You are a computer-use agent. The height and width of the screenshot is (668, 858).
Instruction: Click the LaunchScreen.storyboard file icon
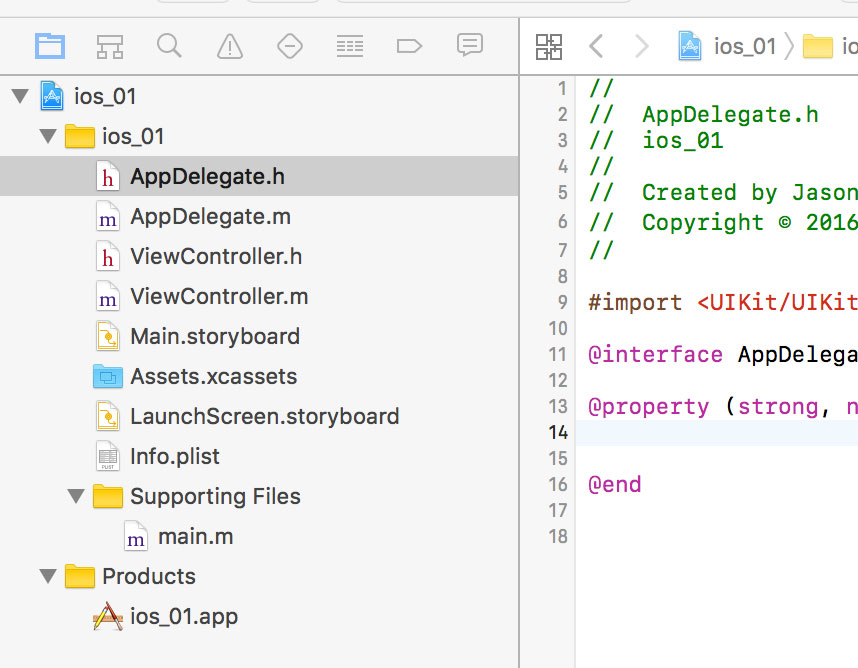tap(108, 416)
